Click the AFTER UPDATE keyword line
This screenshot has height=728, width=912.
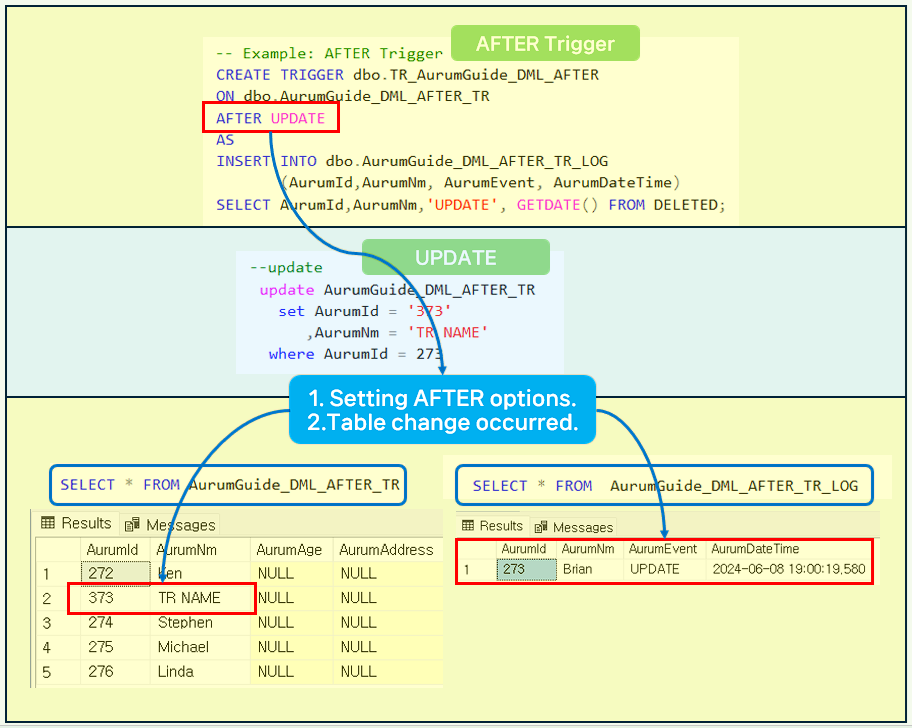coord(270,118)
